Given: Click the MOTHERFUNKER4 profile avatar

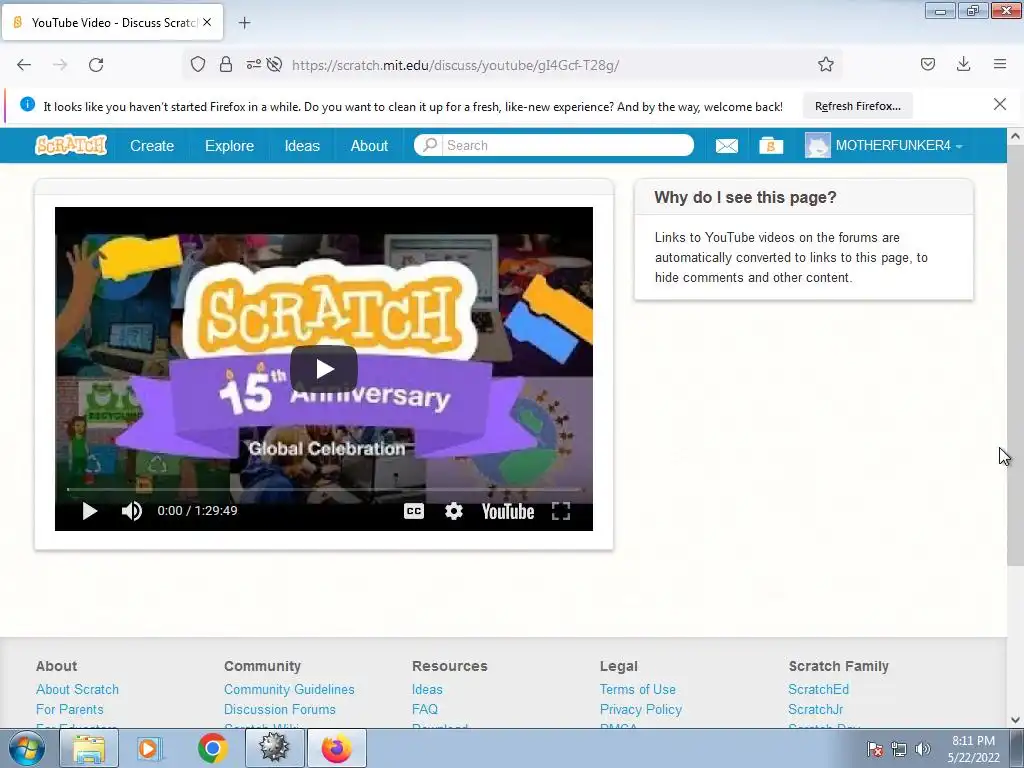Looking at the screenshot, I should click(x=817, y=145).
